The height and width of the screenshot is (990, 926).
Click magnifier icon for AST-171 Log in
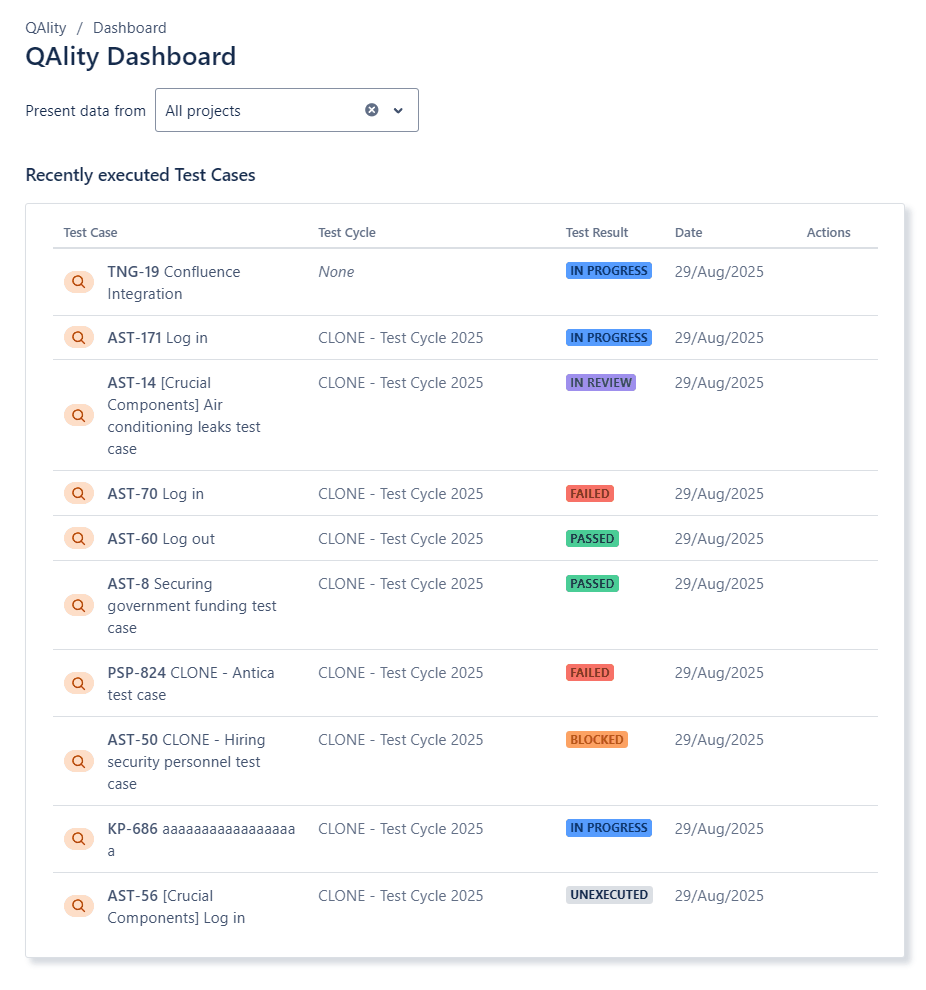(x=79, y=338)
